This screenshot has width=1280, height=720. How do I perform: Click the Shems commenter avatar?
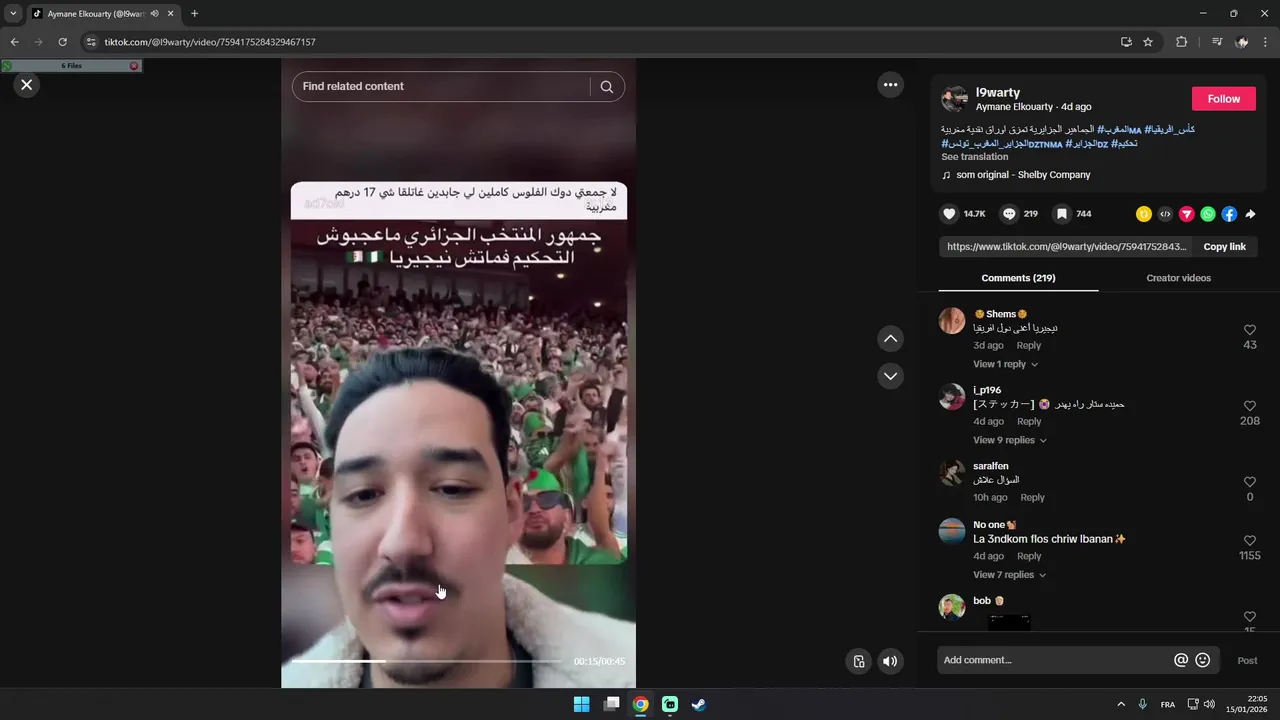point(952,321)
